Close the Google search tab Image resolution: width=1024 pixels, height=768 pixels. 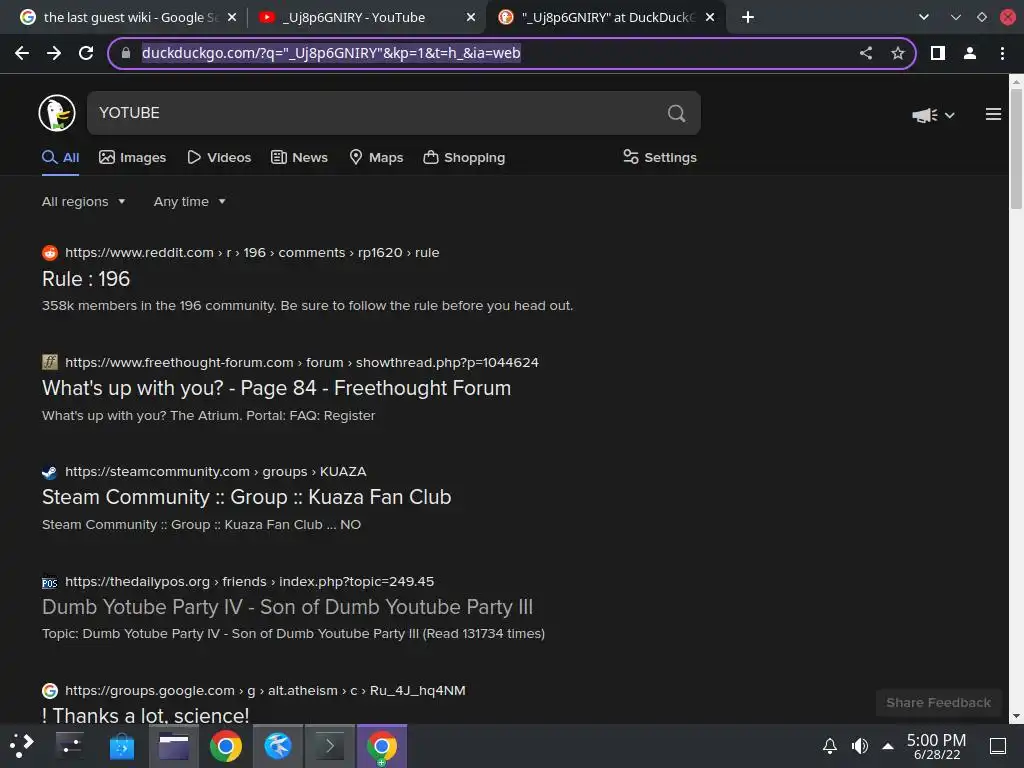click(x=232, y=18)
